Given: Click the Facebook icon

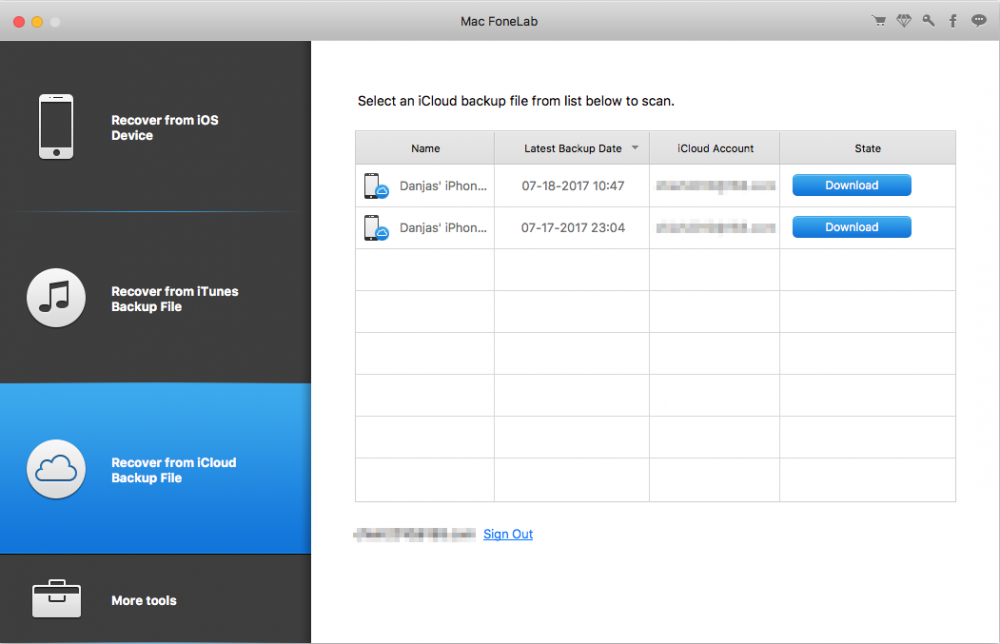Looking at the screenshot, I should [954, 21].
